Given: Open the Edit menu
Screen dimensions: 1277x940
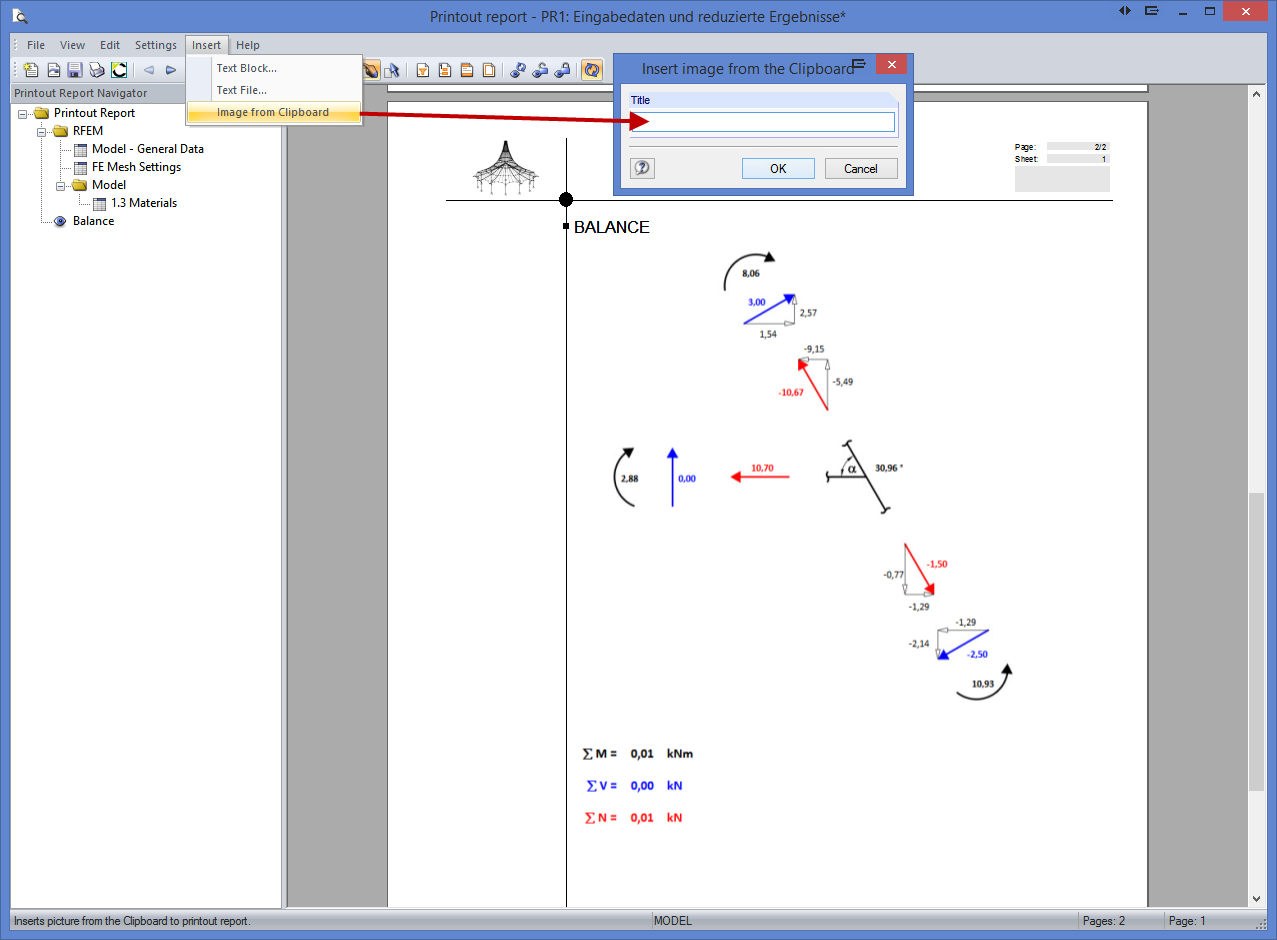Looking at the screenshot, I should (110, 45).
